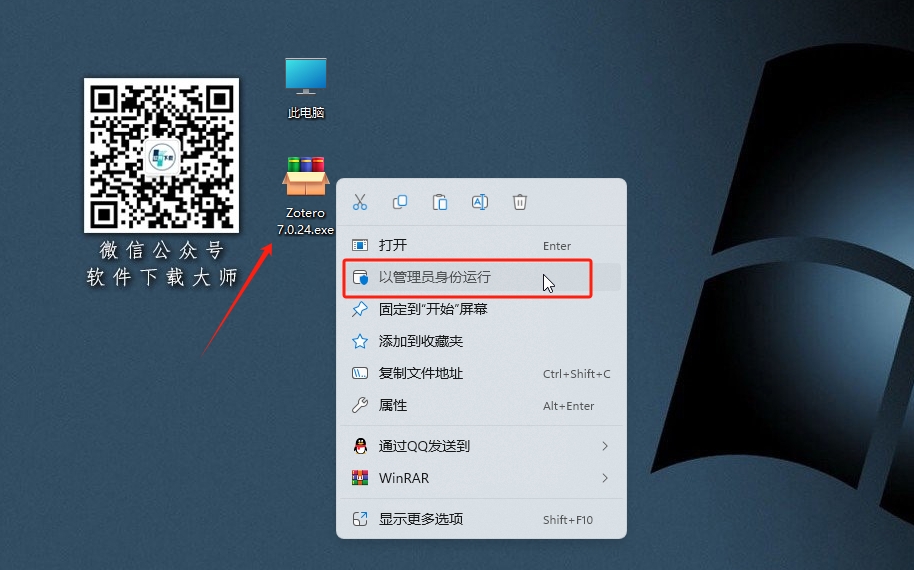Click the Rename icon
This screenshot has height=570, width=914.
pos(480,202)
